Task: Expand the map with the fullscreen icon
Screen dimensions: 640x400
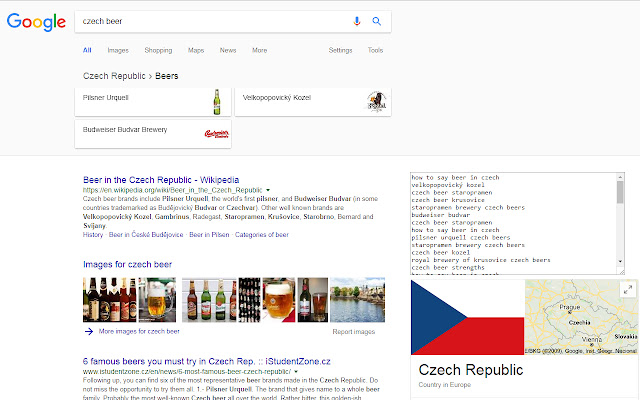Action: (x=628, y=289)
